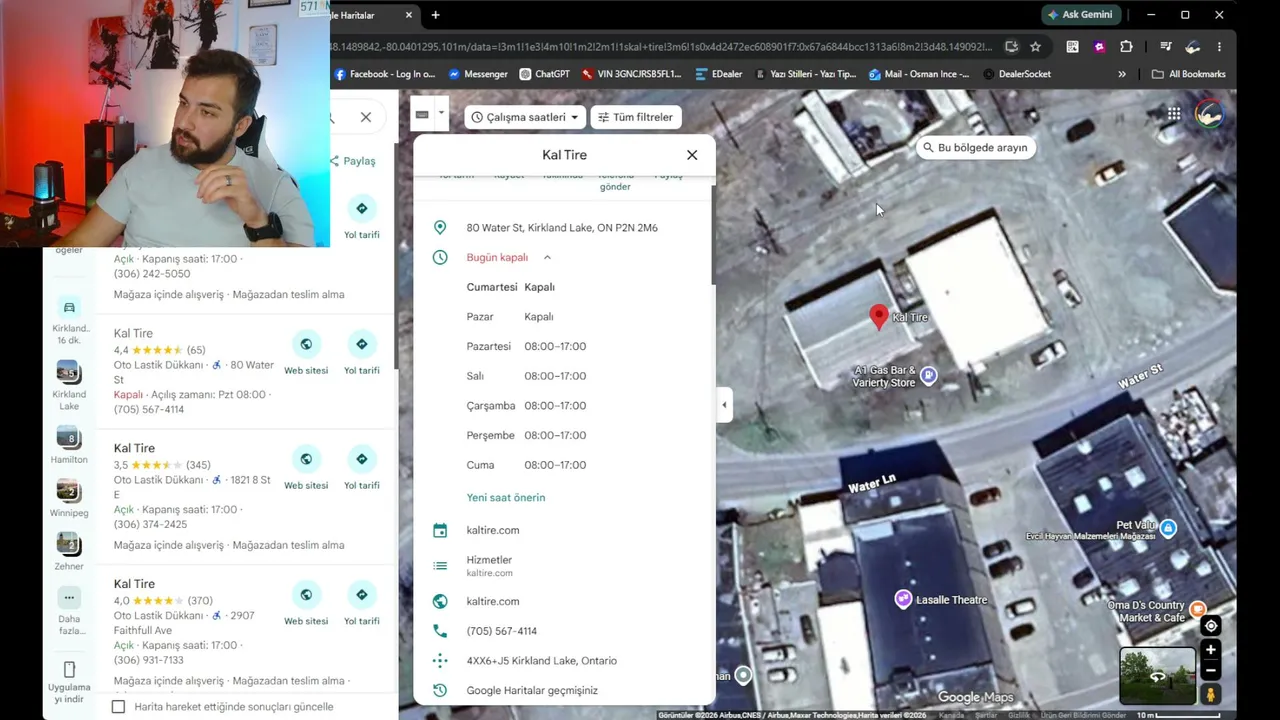
Task: Select the Lasalle Theatre map pin
Action: click(x=903, y=599)
